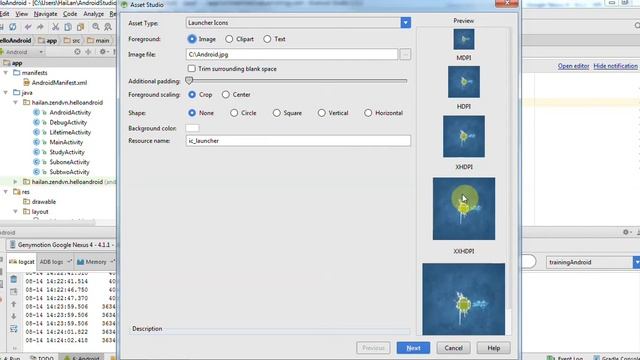
Task: Select MainActivity in project tree
Action: (x=66, y=142)
